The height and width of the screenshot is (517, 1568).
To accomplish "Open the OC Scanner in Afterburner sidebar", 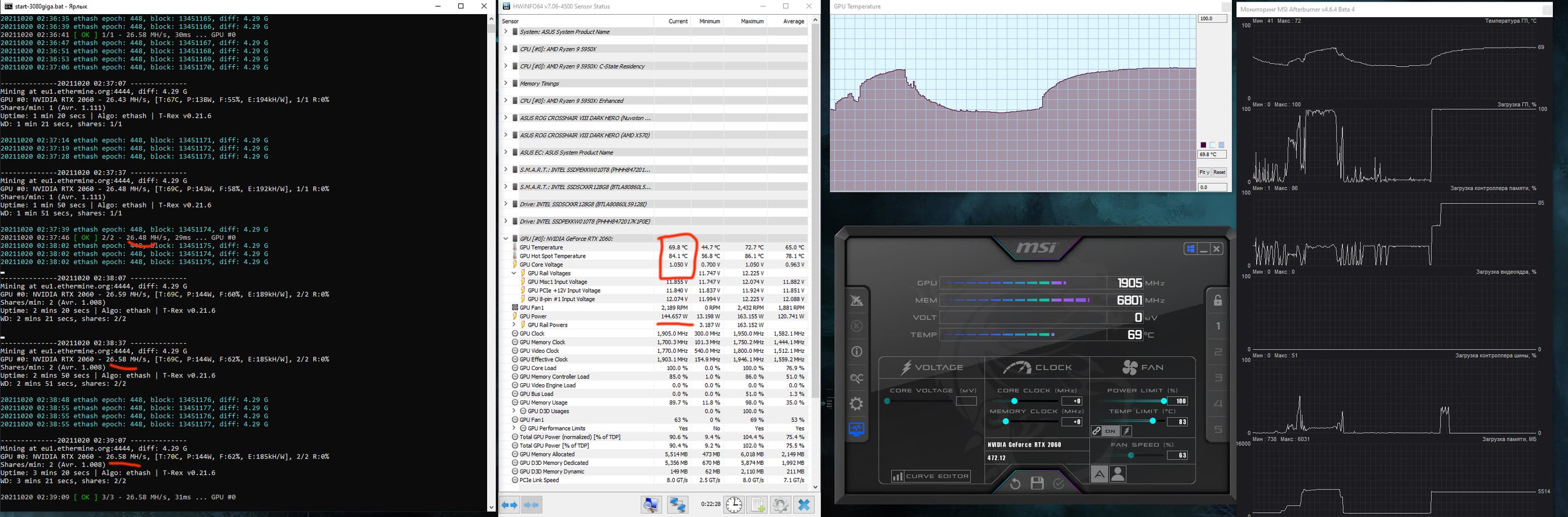I will point(857,378).
